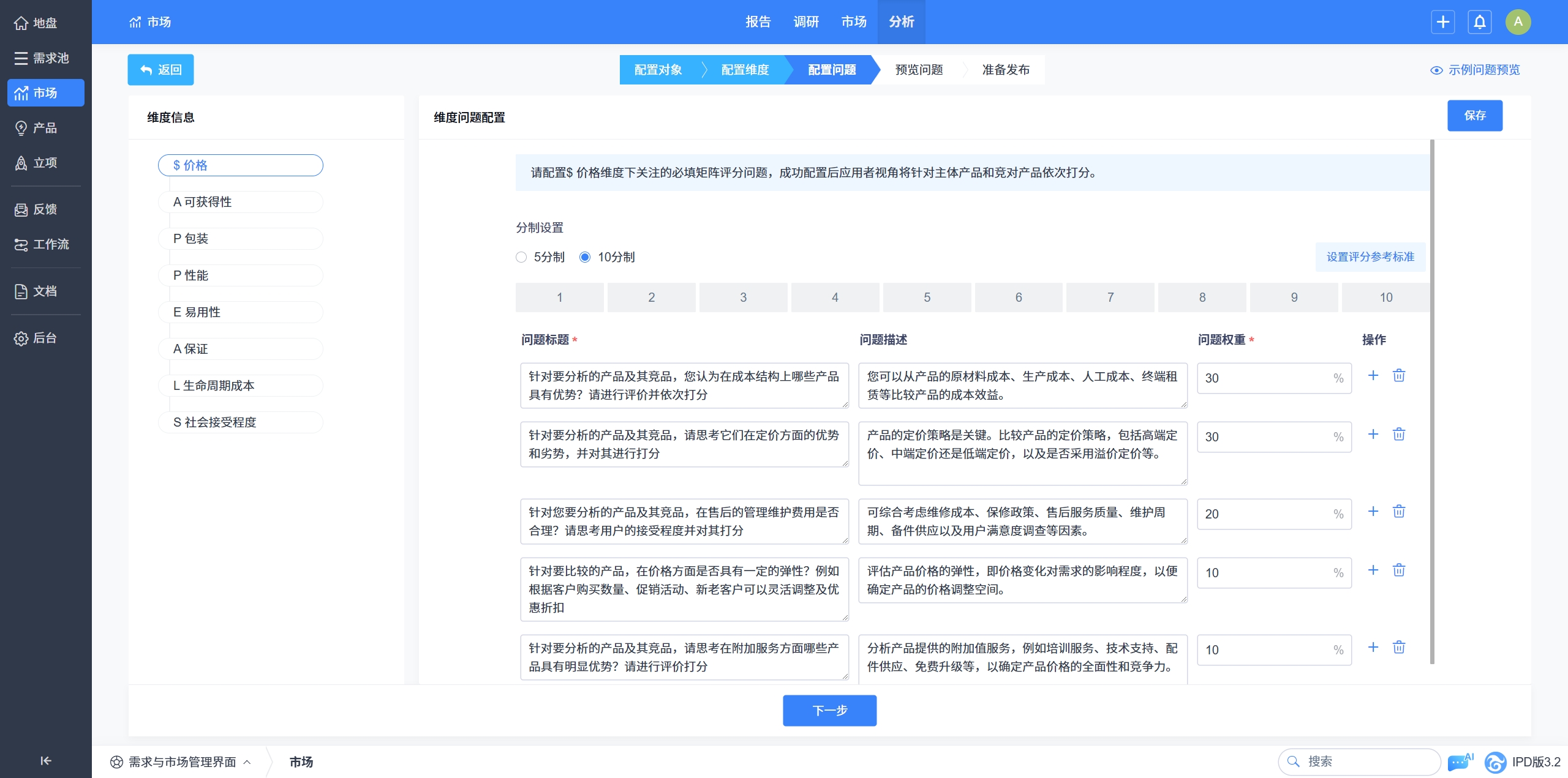This screenshot has height=778, width=1568.
Task: Go to the 预览问题 step
Action: [919, 70]
